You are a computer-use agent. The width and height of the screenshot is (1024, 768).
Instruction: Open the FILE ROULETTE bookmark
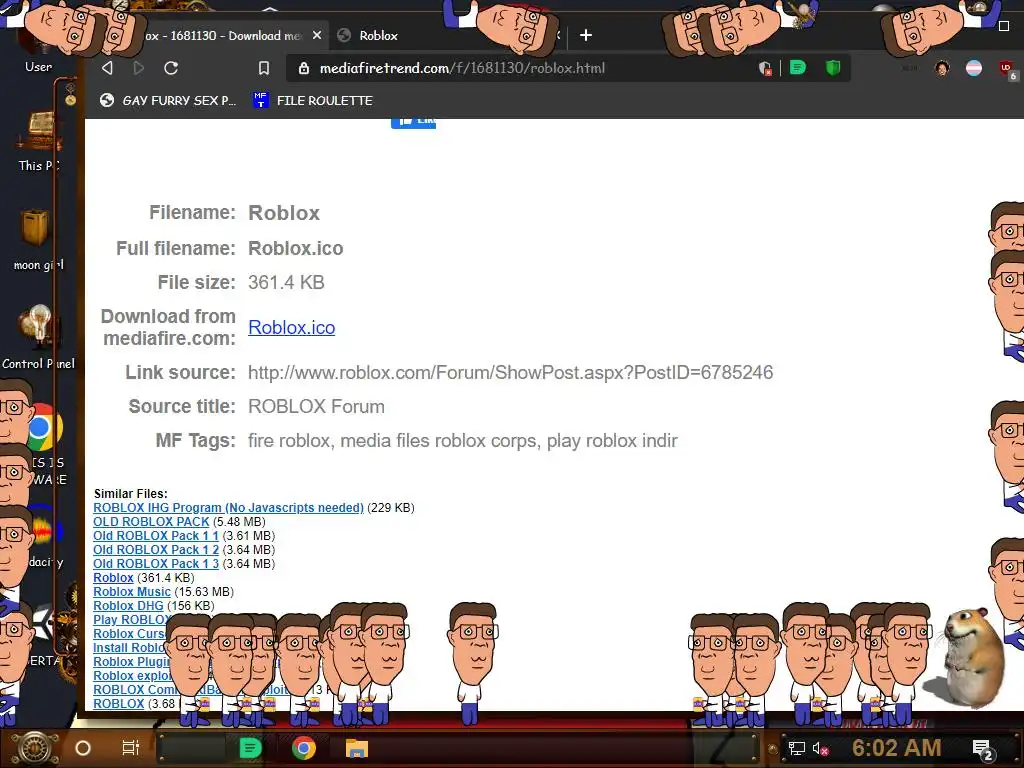[x=313, y=101]
